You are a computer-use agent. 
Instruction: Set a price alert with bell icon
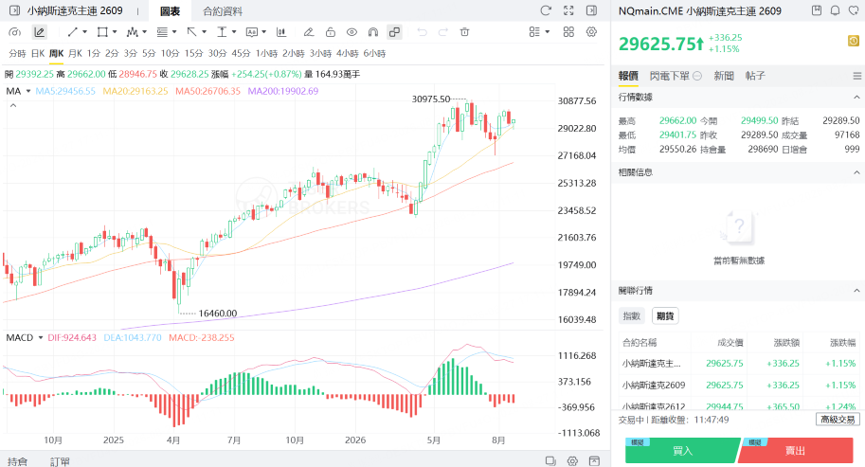point(835,10)
